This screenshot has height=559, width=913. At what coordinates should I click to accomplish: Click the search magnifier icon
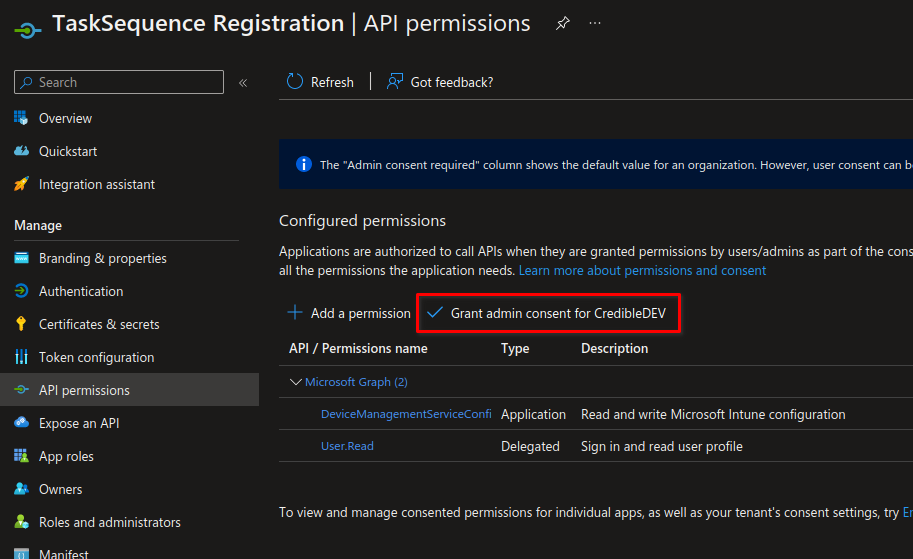(26, 83)
